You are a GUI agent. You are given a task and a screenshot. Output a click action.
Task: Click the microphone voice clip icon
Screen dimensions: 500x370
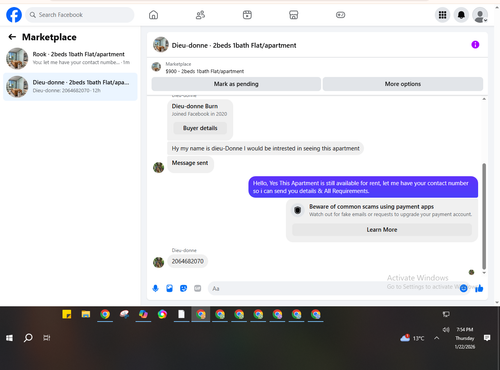[155, 288]
